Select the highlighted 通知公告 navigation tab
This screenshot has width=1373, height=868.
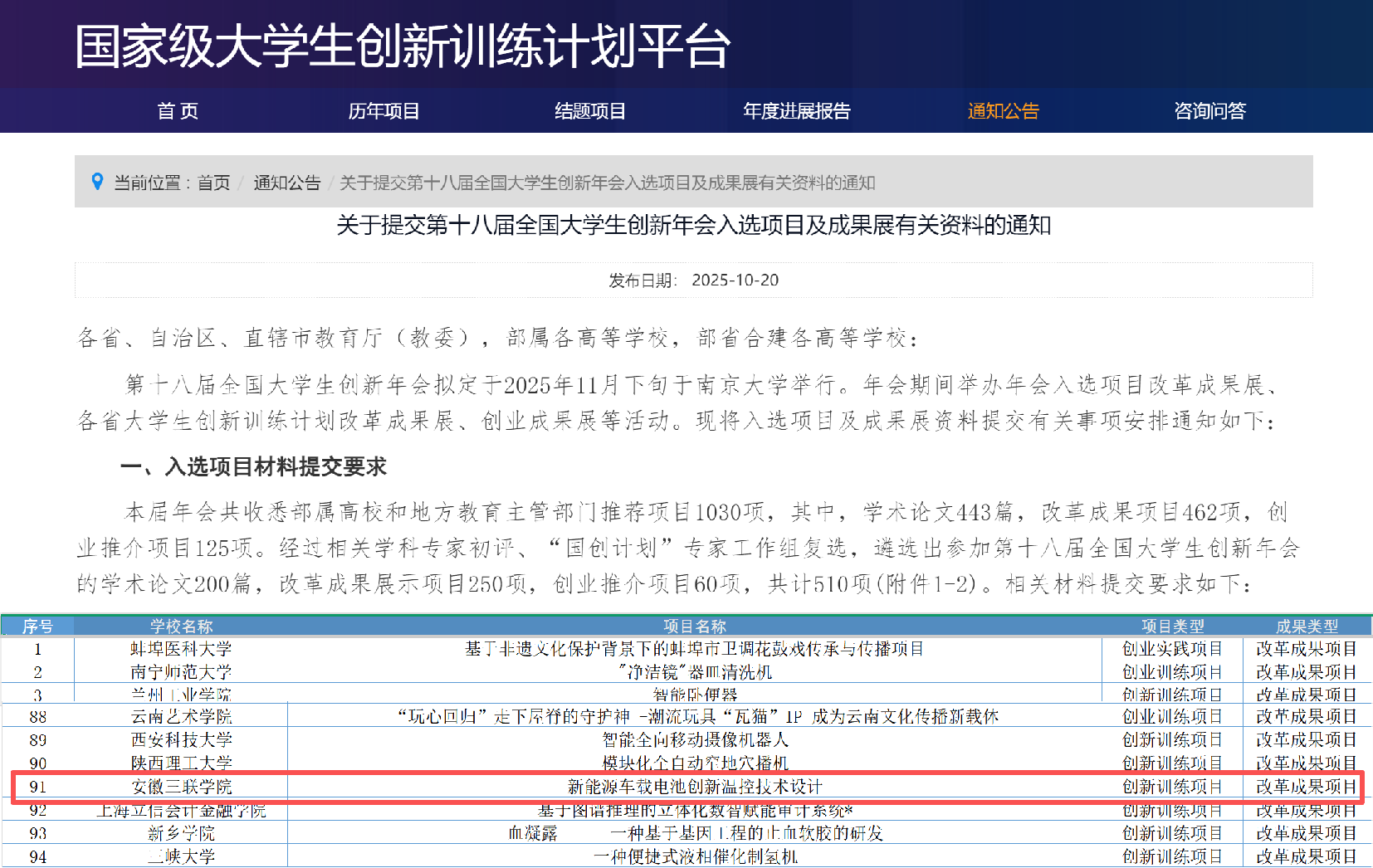click(1003, 111)
